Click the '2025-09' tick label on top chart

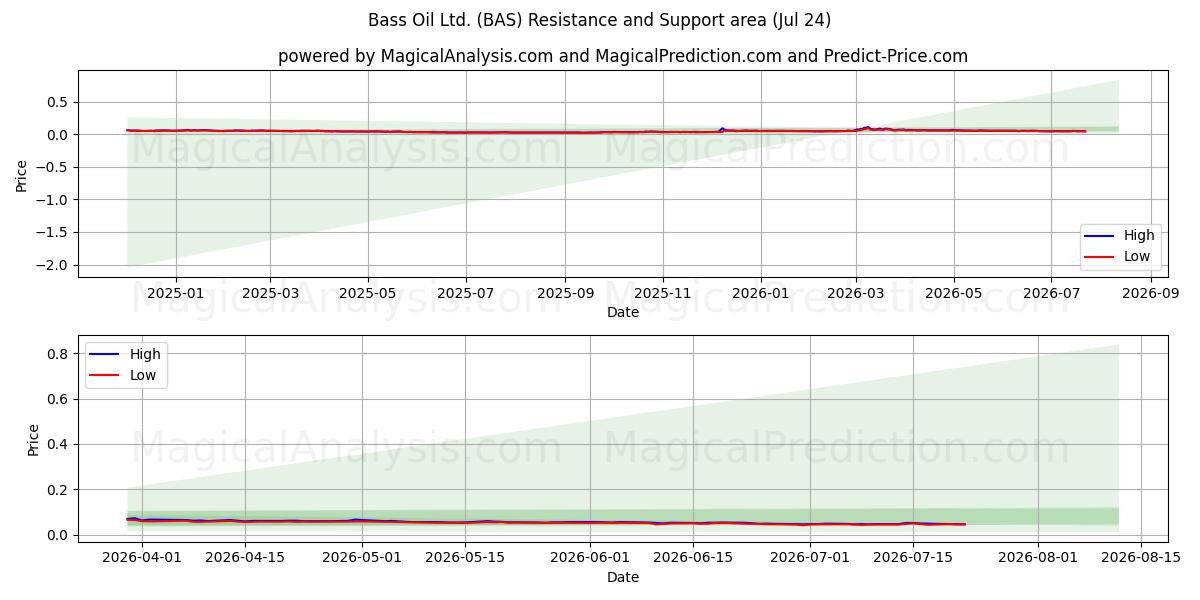coord(565,294)
